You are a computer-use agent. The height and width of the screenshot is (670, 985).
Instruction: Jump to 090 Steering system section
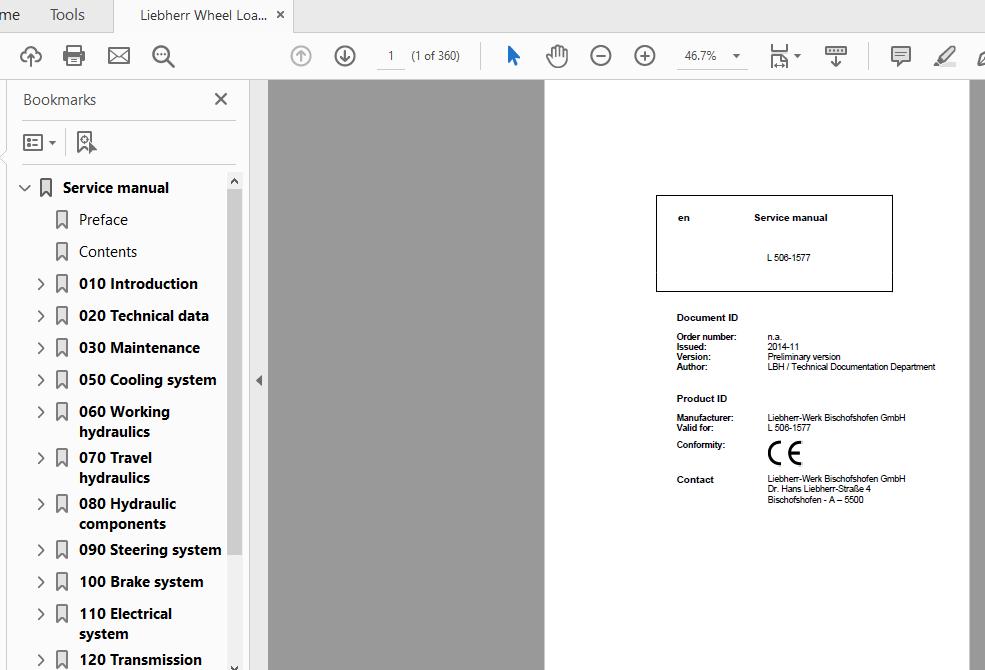pyautogui.click(x=150, y=550)
